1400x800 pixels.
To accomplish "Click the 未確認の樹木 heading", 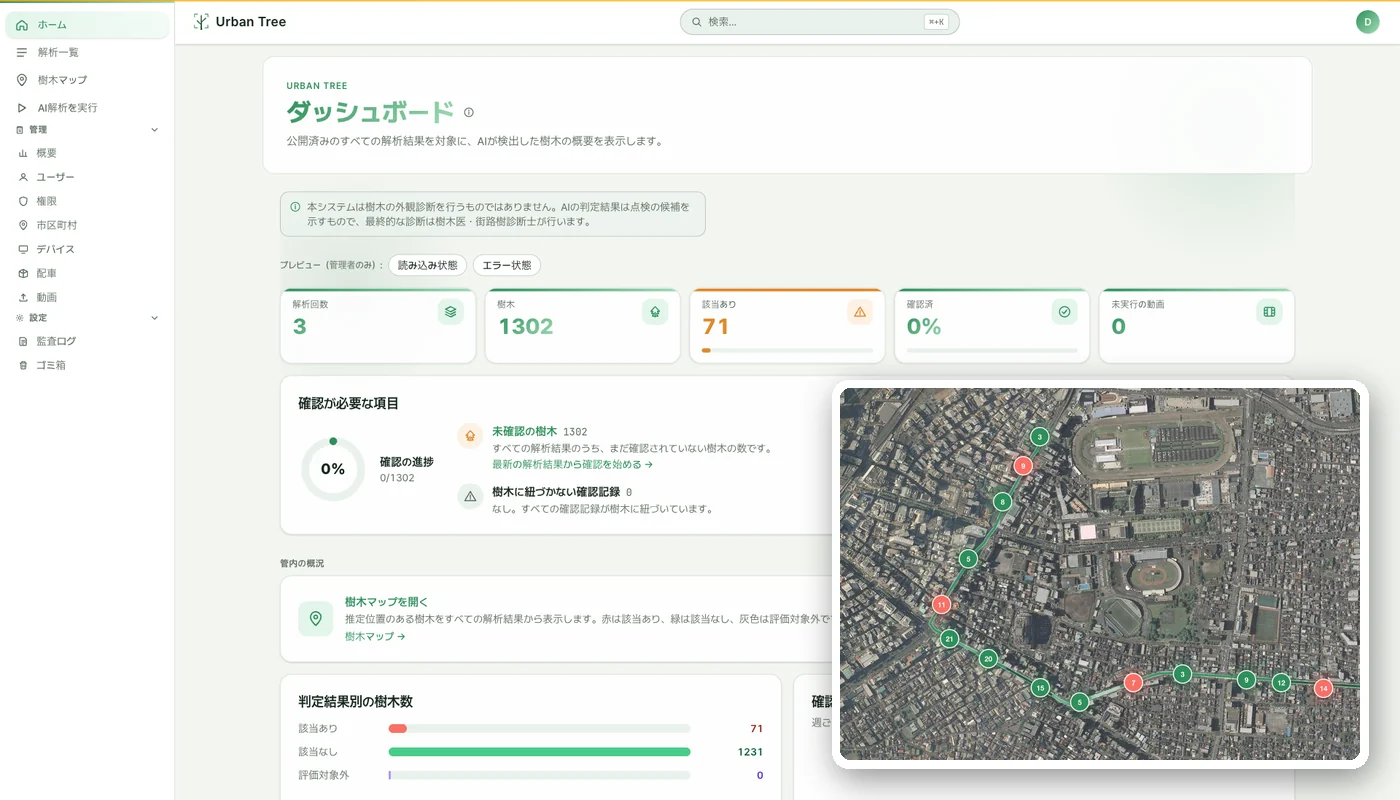I will pos(524,431).
